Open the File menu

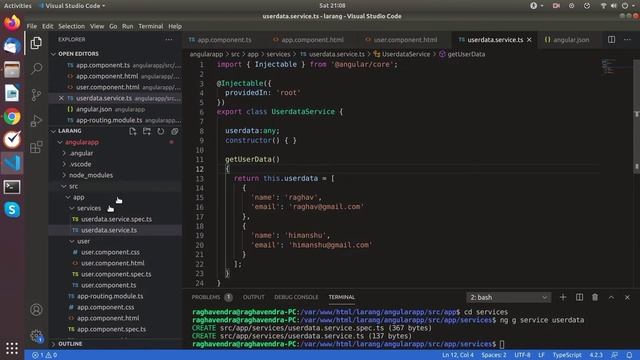pos(32,26)
